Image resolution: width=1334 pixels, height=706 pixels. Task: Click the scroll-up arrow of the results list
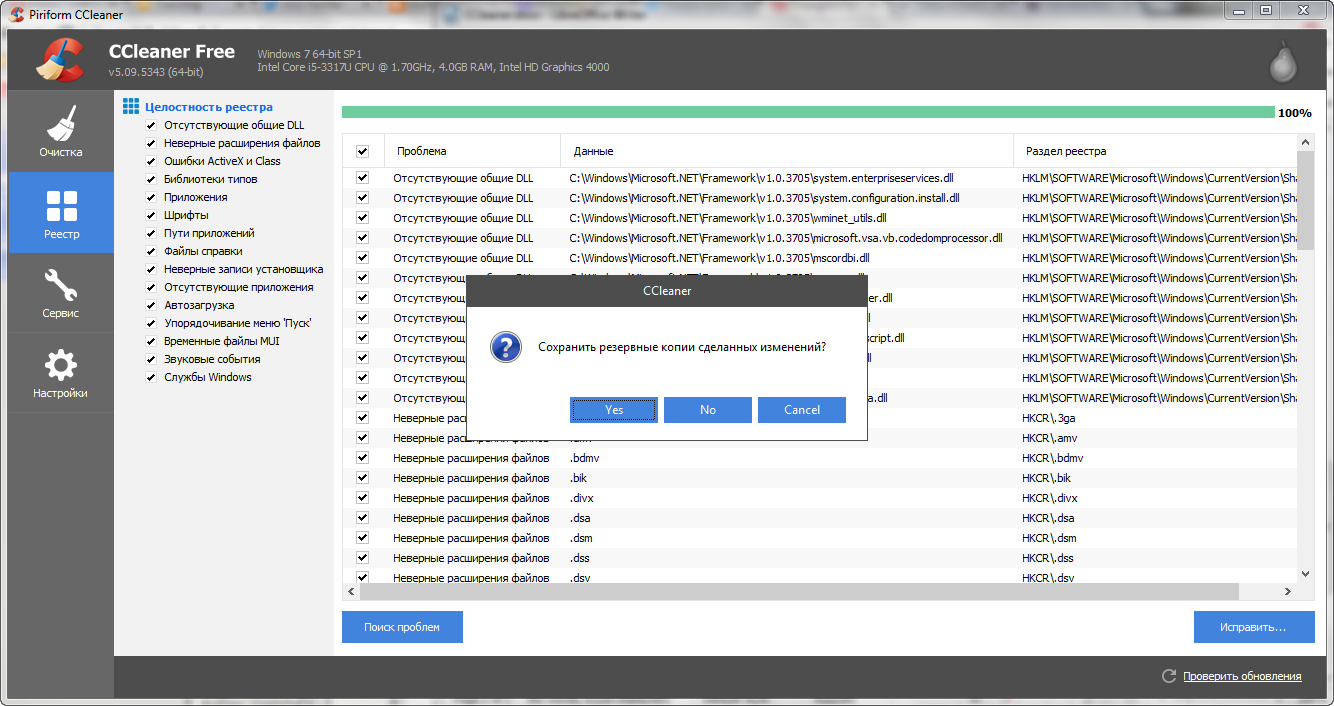pos(1305,142)
